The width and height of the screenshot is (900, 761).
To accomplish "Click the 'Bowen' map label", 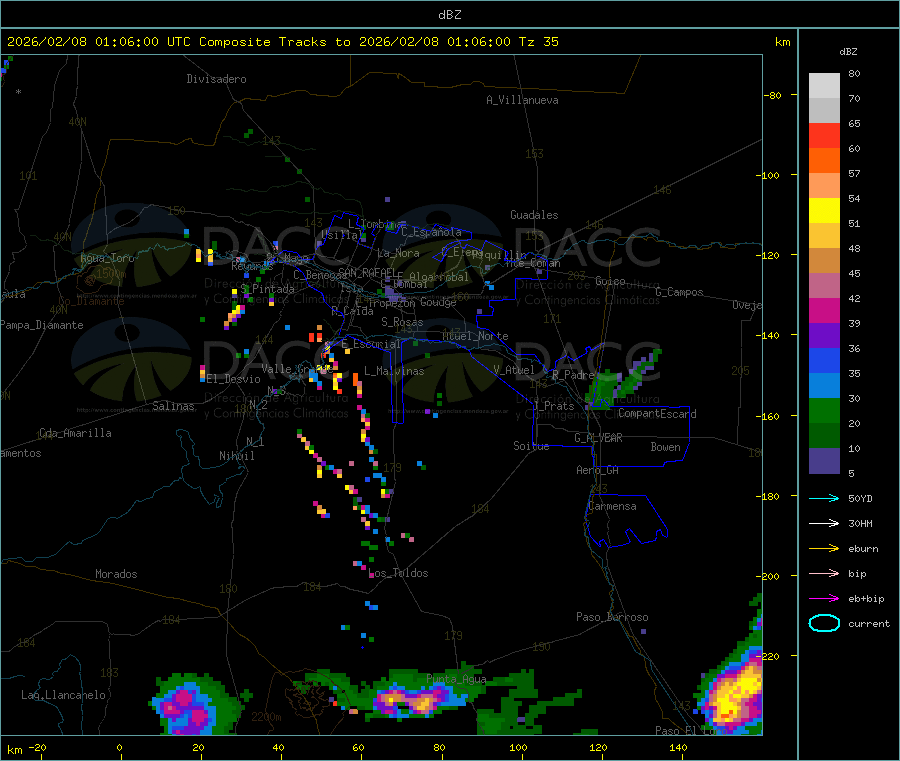I will tap(666, 447).
